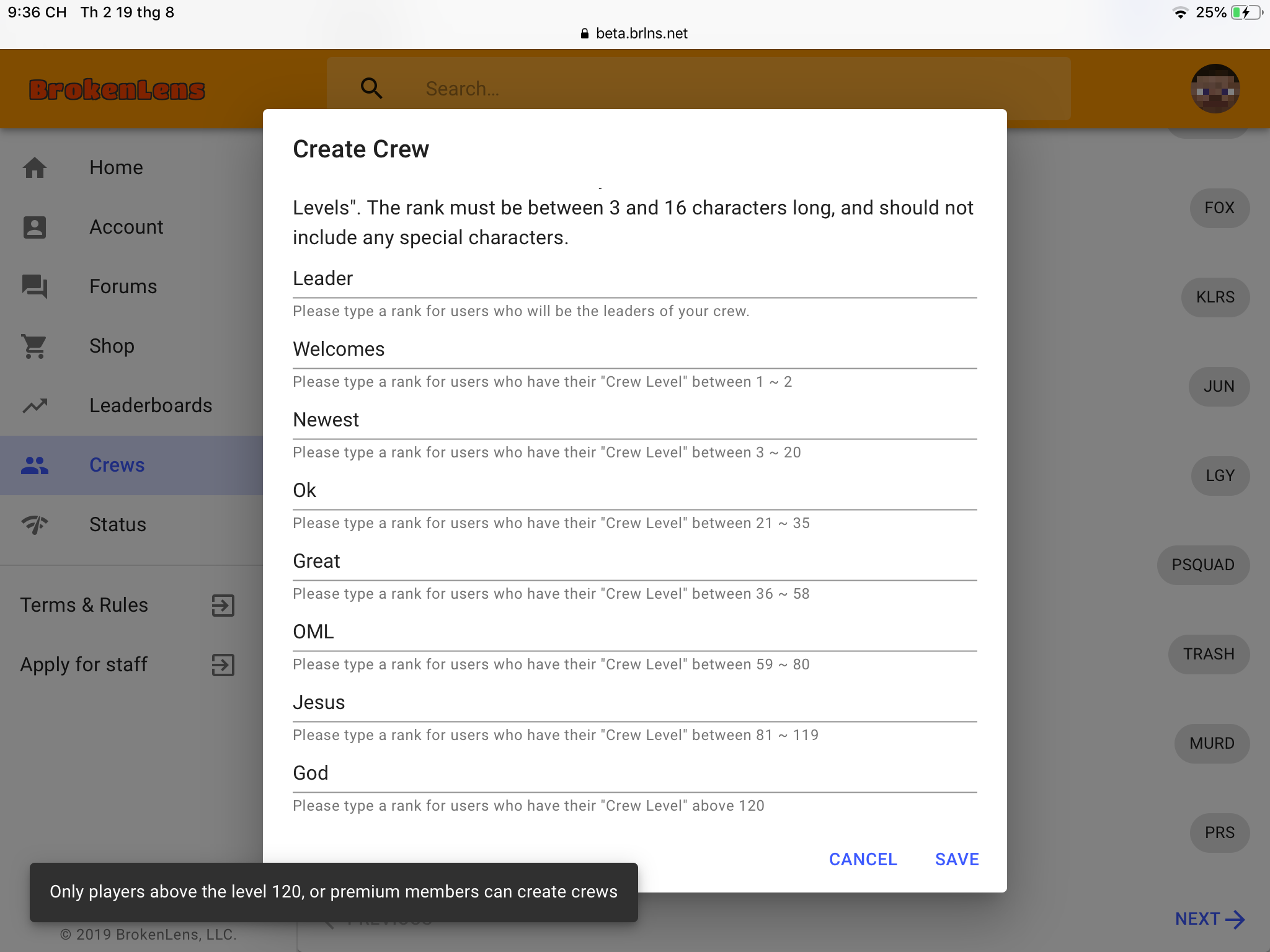Cancel the Create Crew dialog
Image resolution: width=1270 pixels, height=952 pixels.
click(x=863, y=859)
